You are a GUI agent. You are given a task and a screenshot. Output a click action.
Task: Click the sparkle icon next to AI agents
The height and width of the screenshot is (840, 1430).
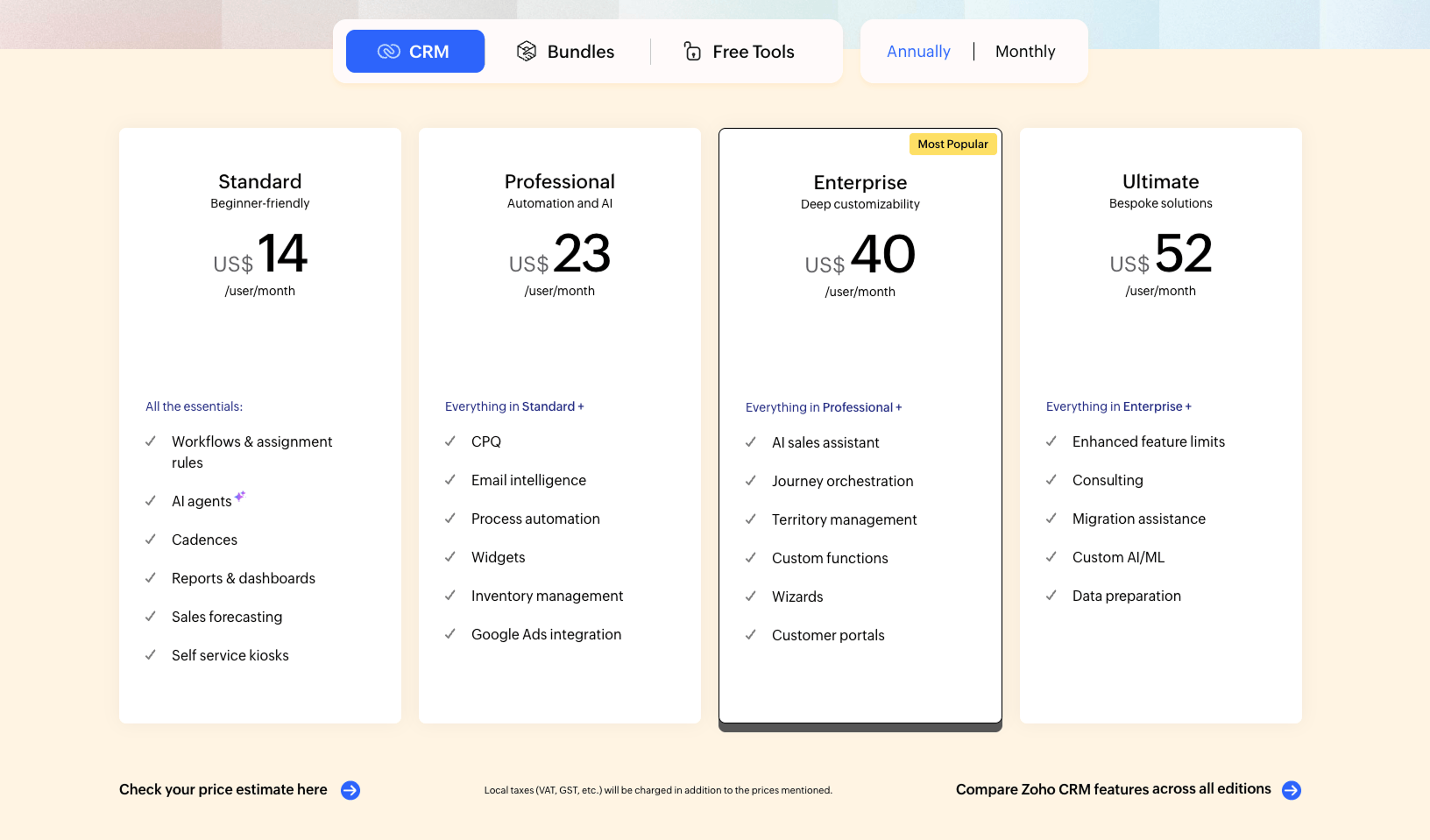240,496
